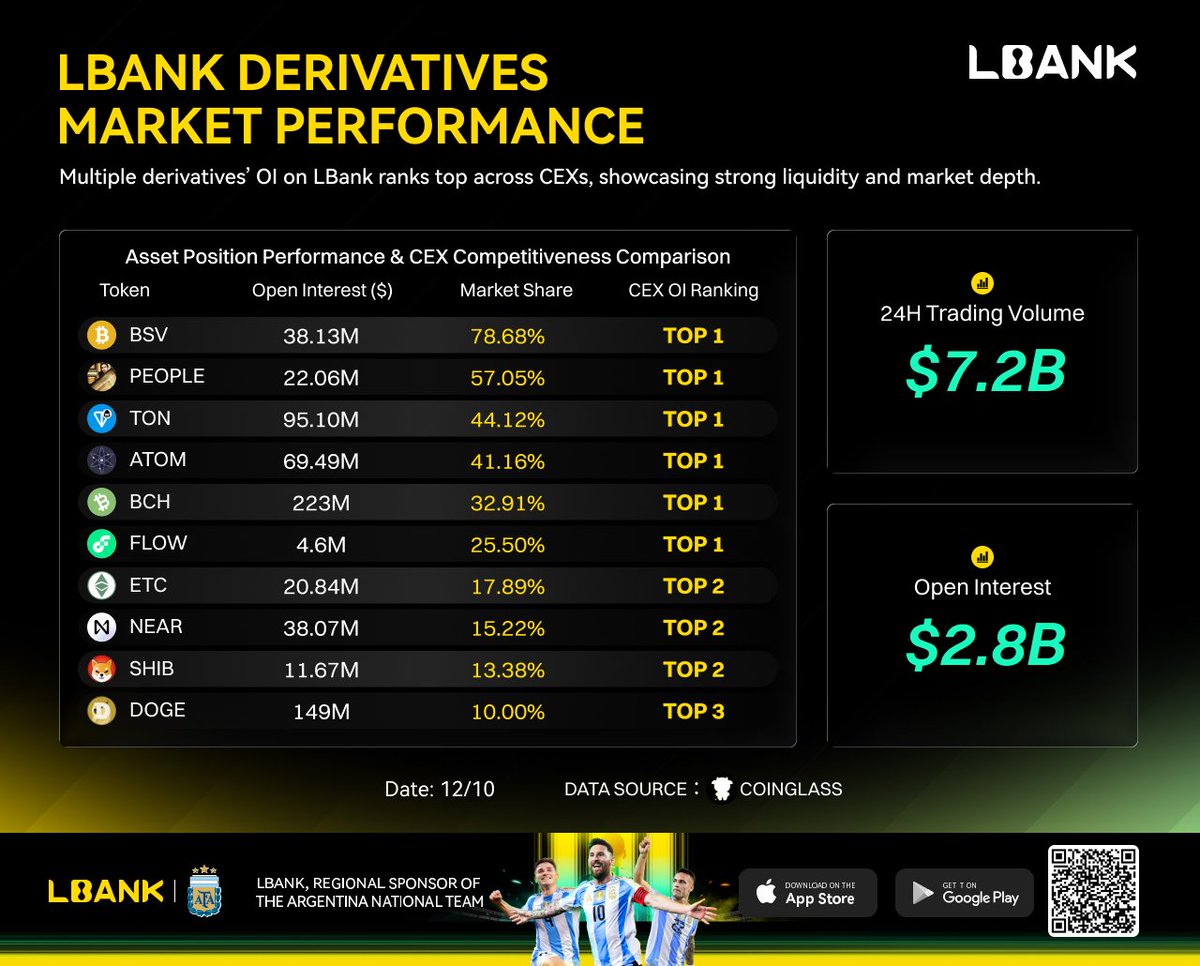1200x966 pixels.
Task: Click the 44.12% market share value
Action: point(508,420)
